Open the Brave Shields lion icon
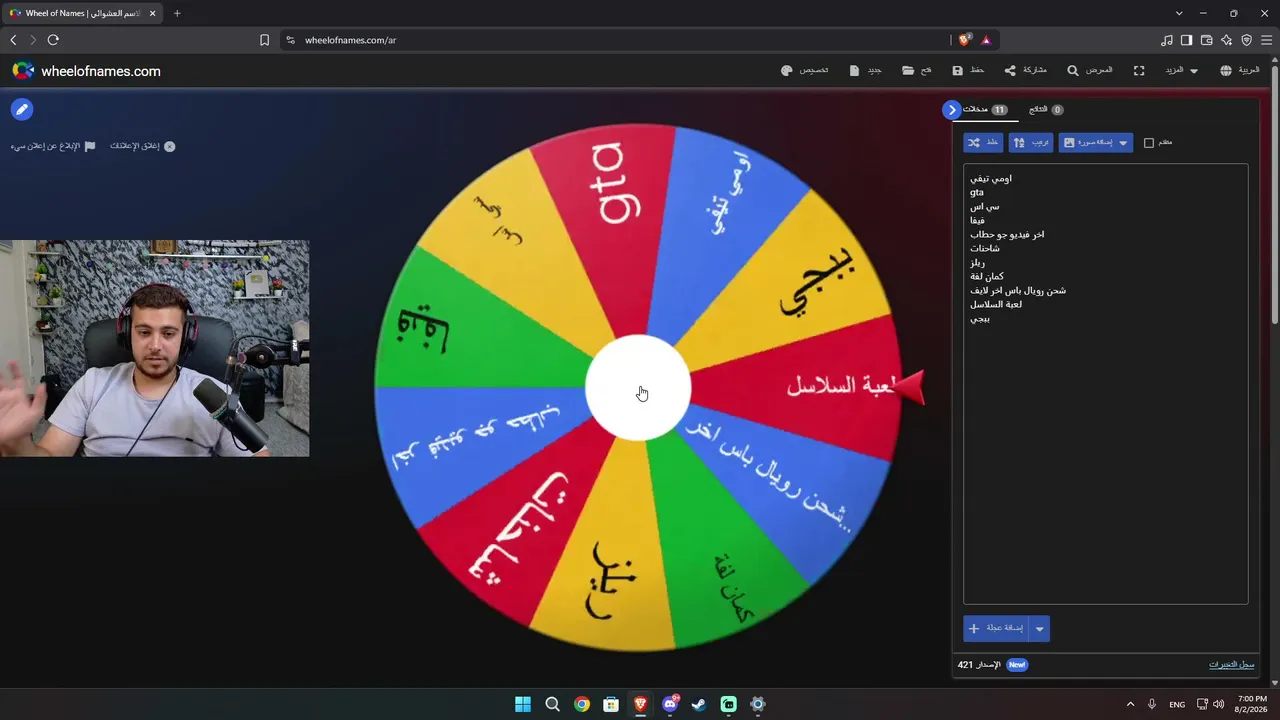The image size is (1280, 720). 964,40
